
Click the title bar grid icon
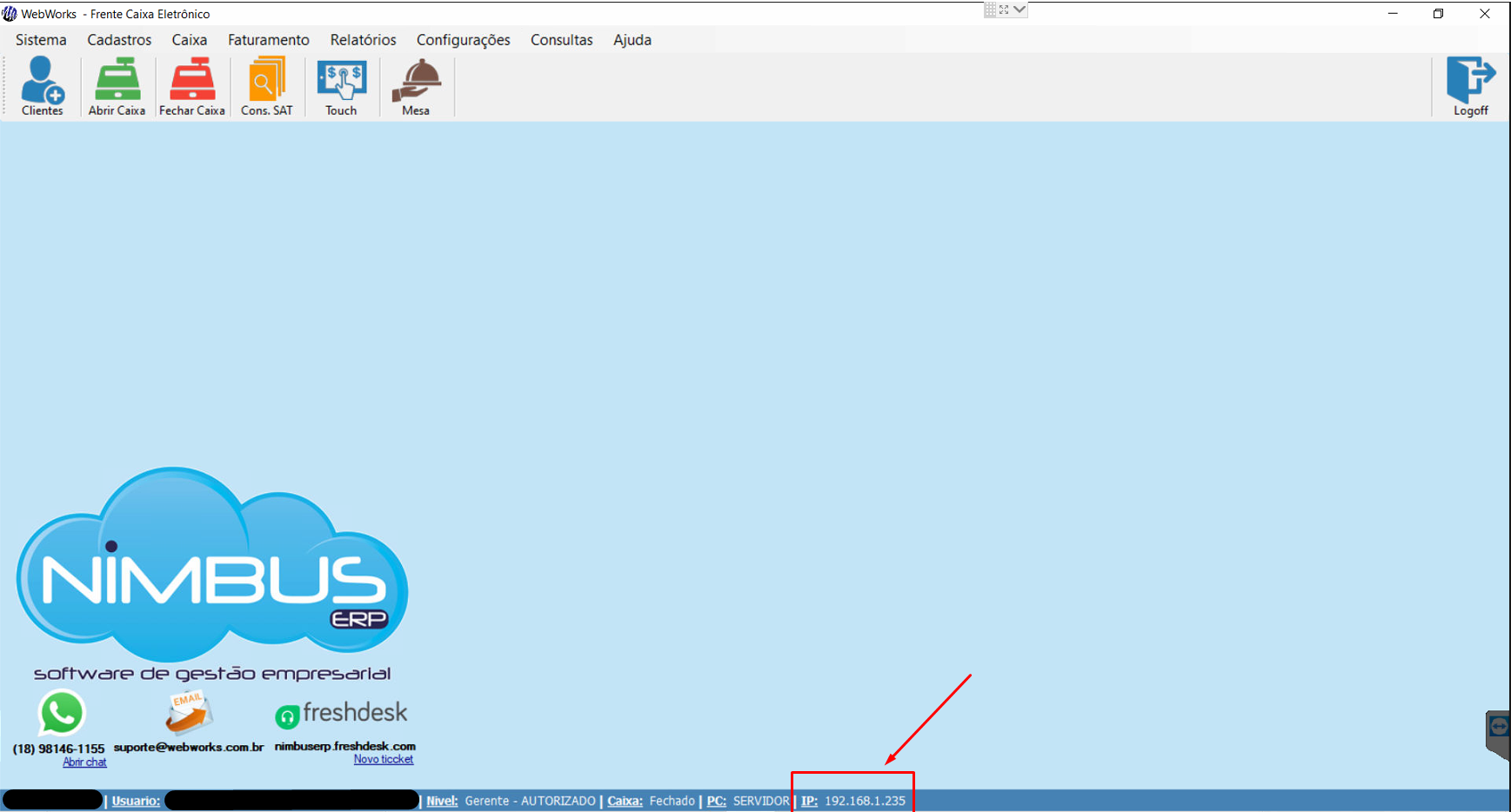[990, 10]
